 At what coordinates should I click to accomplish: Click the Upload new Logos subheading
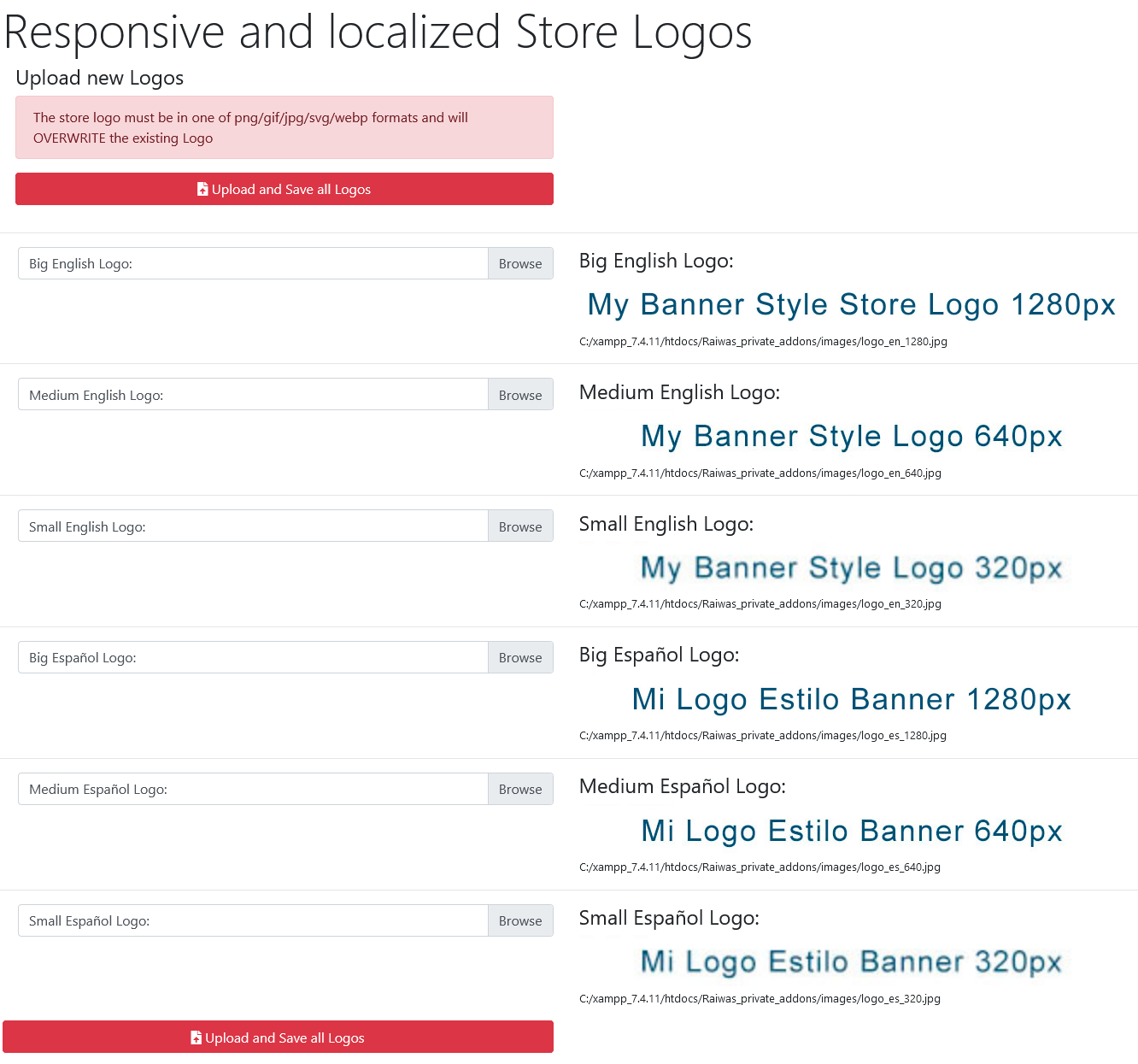[x=100, y=78]
